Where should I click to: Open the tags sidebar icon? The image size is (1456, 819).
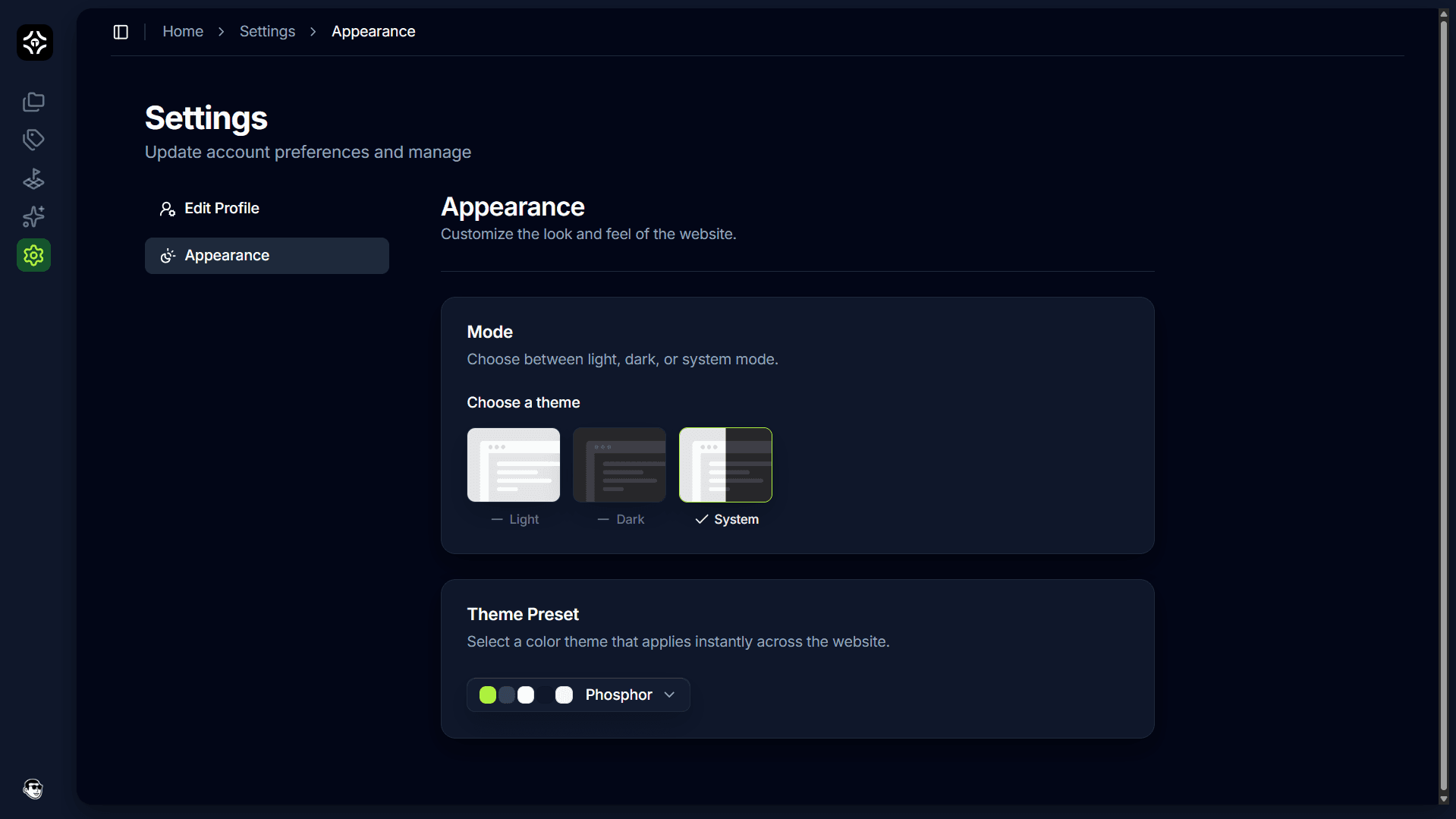33,140
